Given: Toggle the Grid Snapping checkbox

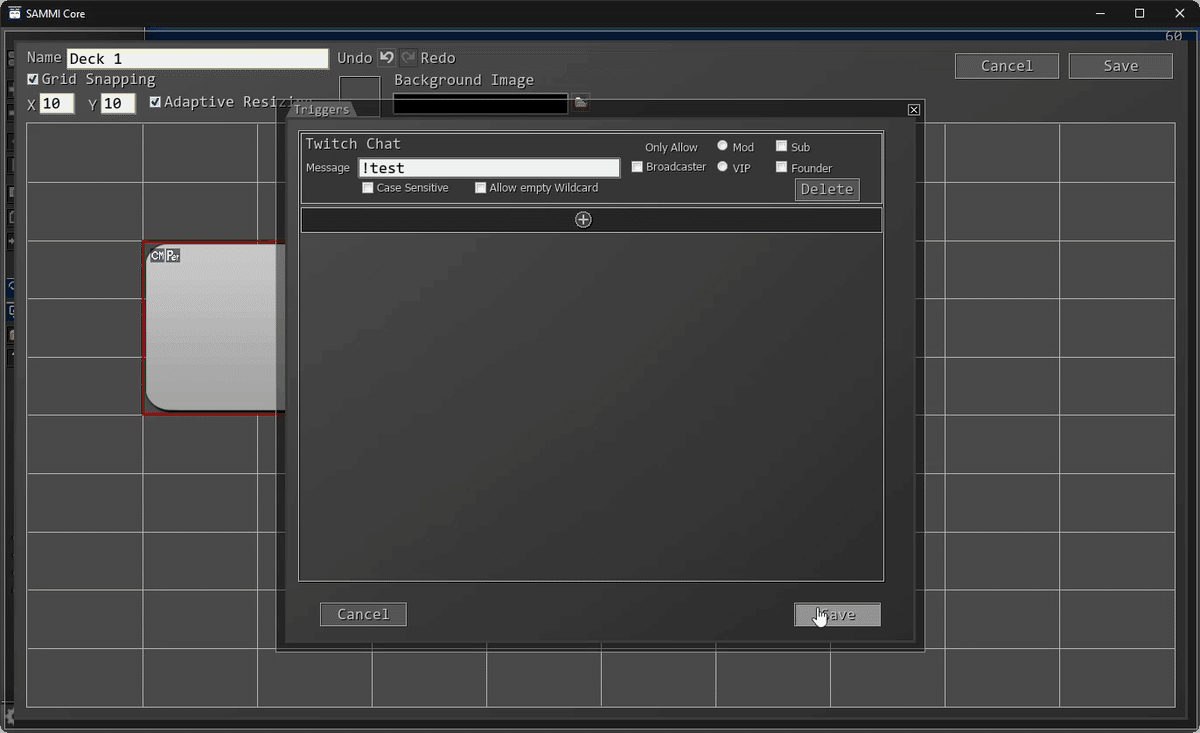Looking at the screenshot, I should pyautogui.click(x=33, y=79).
